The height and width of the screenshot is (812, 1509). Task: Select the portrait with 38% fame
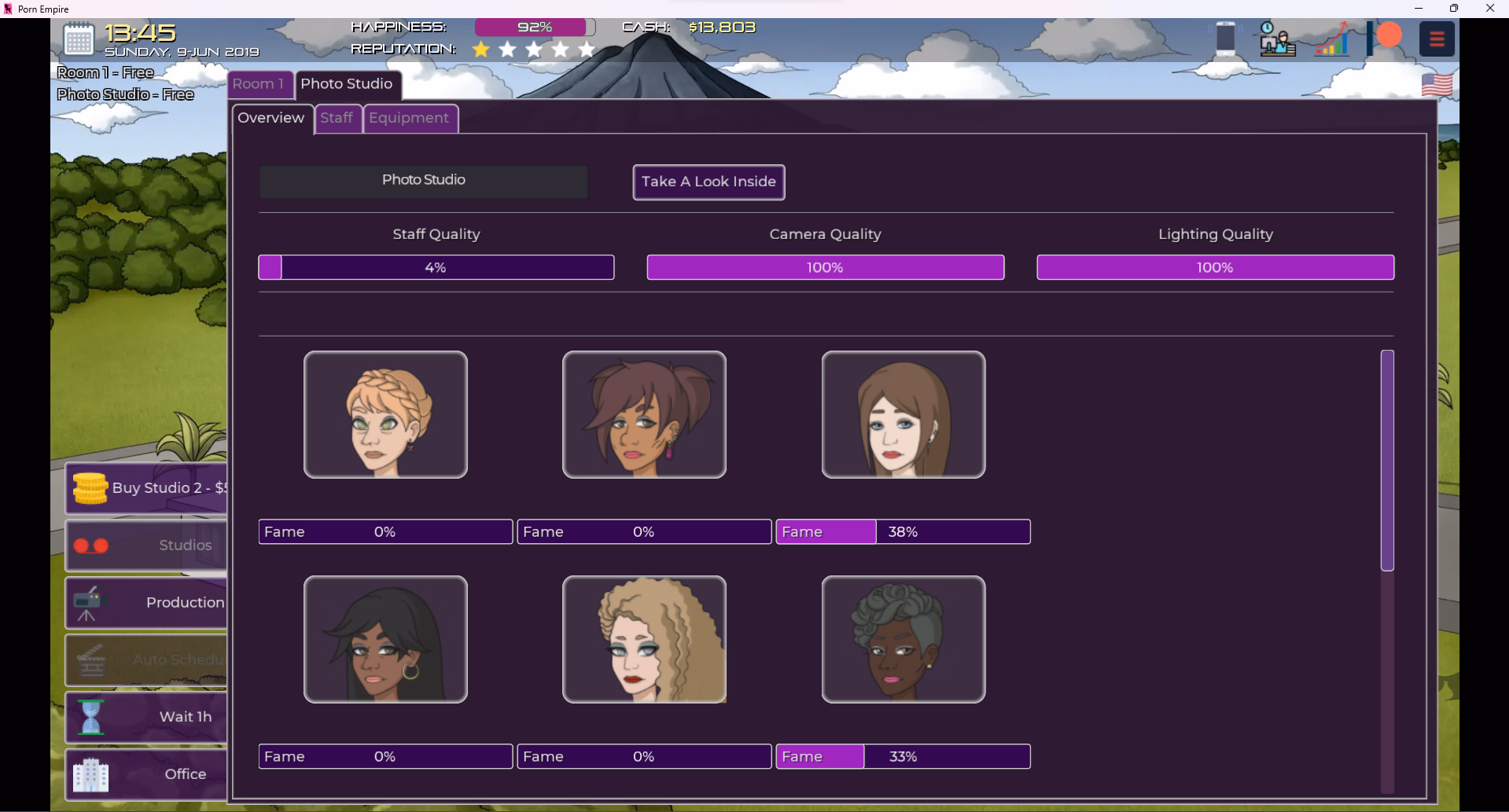click(x=903, y=414)
